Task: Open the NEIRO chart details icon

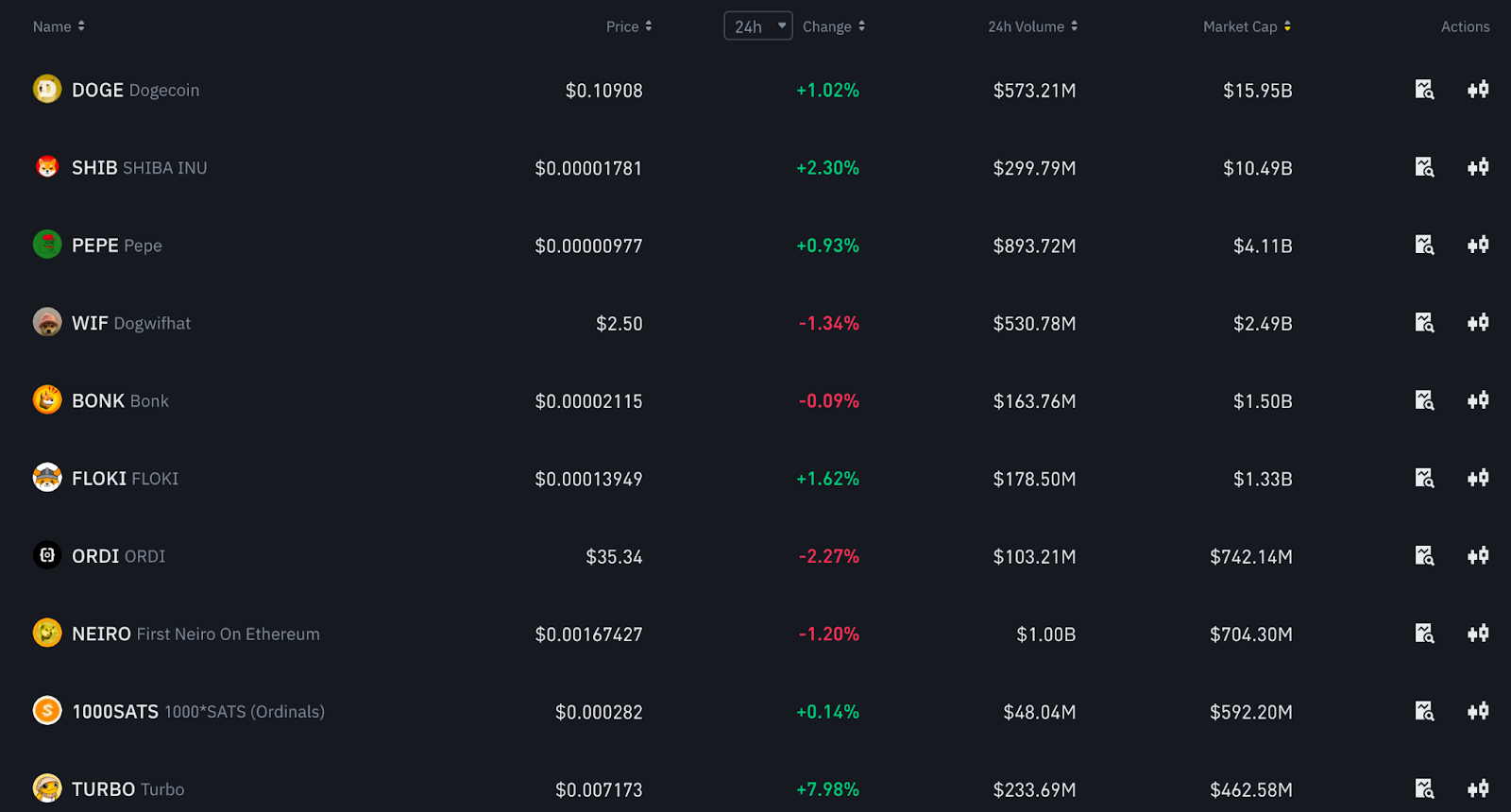Action: pyautogui.click(x=1424, y=634)
